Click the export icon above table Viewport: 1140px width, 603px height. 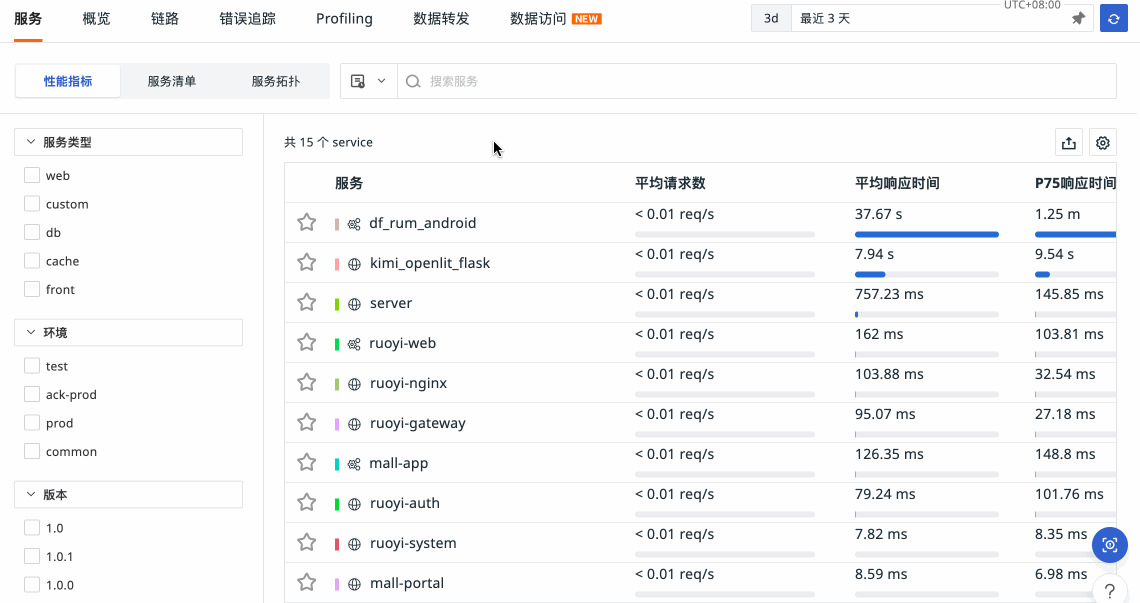[1069, 143]
